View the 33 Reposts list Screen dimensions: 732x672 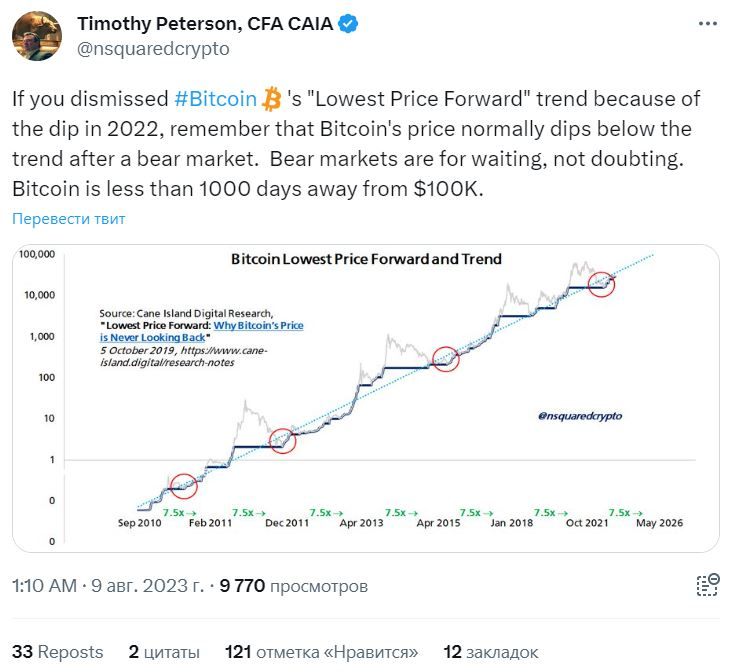tap(57, 652)
